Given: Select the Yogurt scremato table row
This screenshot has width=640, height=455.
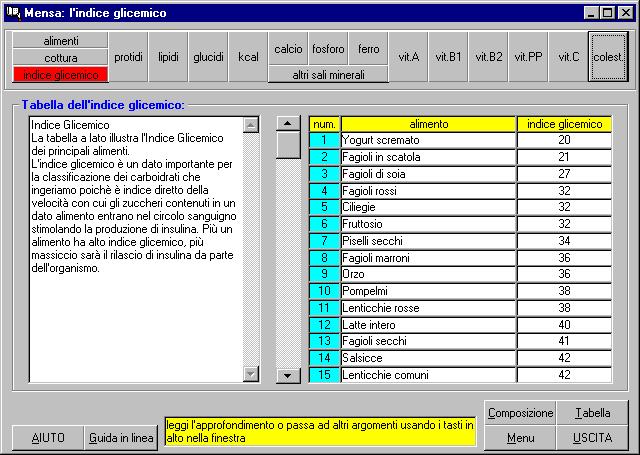Looking at the screenshot, I should pos(428,141).
